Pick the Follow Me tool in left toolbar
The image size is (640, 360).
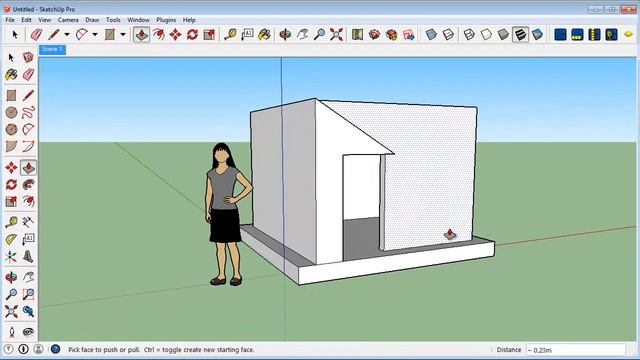[28, 184]
